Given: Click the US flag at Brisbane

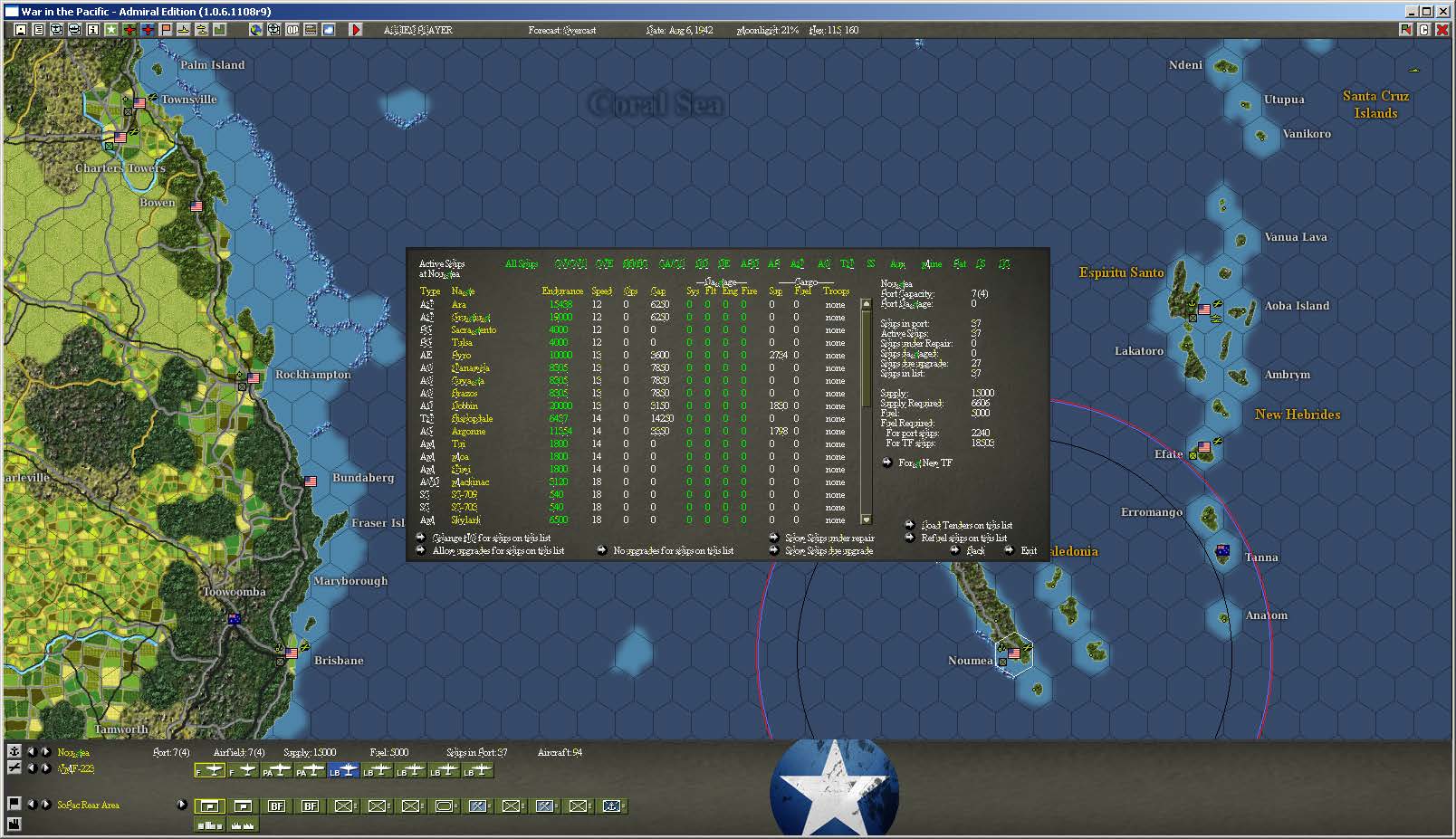Looking at the screenshot, I should [292, 653].
